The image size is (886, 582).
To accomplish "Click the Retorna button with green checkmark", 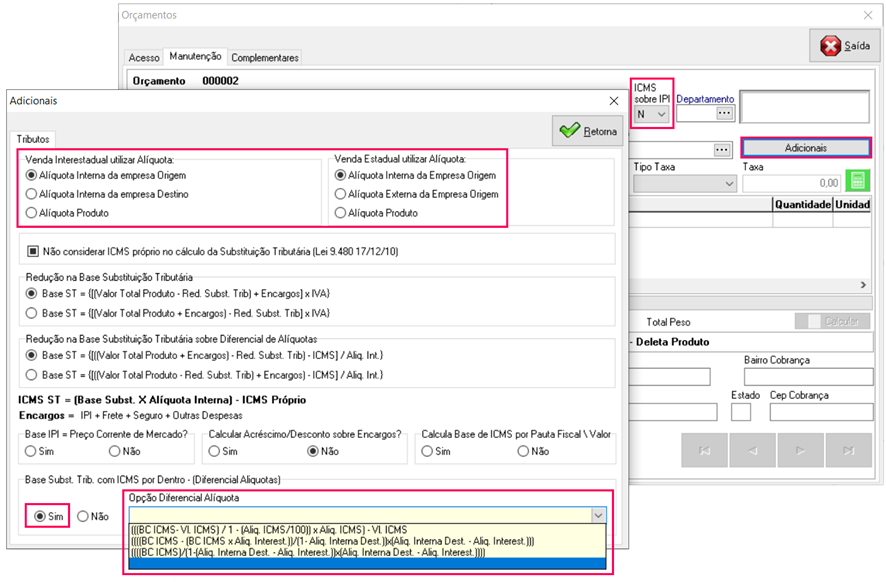I will [588, 131].
